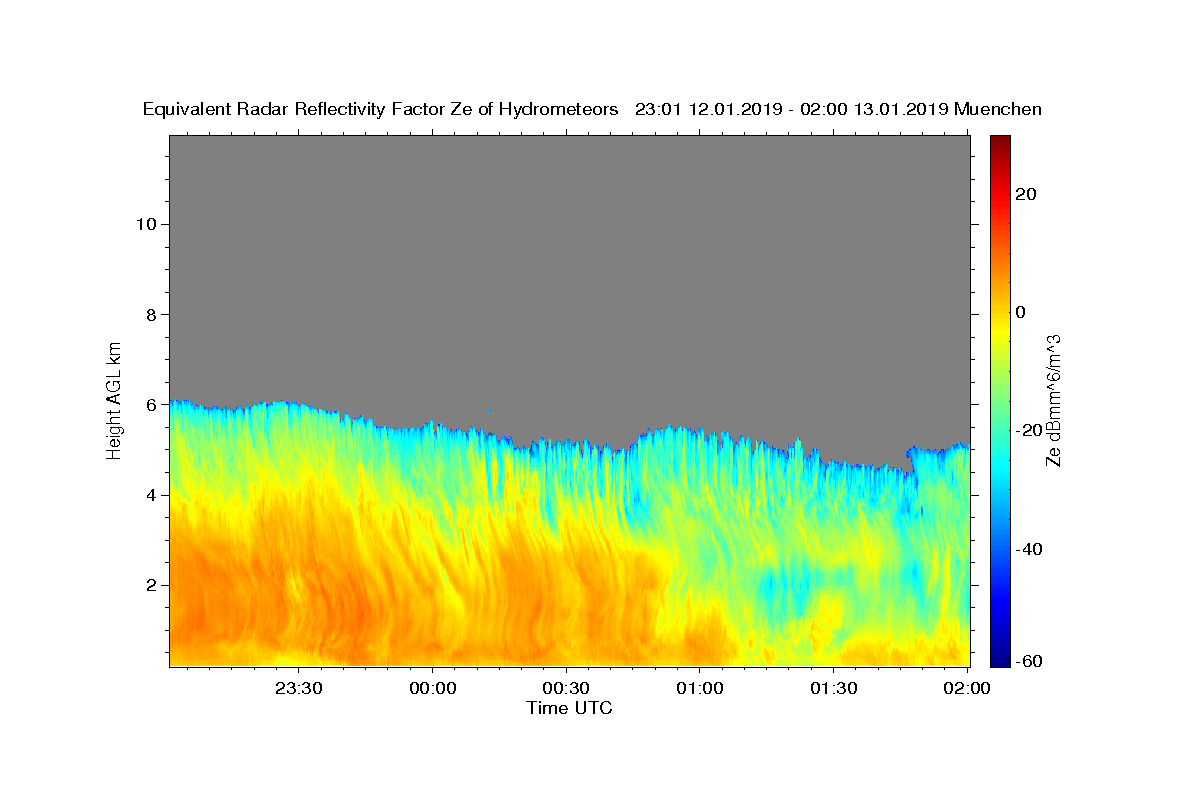Click the 'Height AGL km' axis label
The width and height of the screenshot is (1200, 800).
(x=115, y=399)
